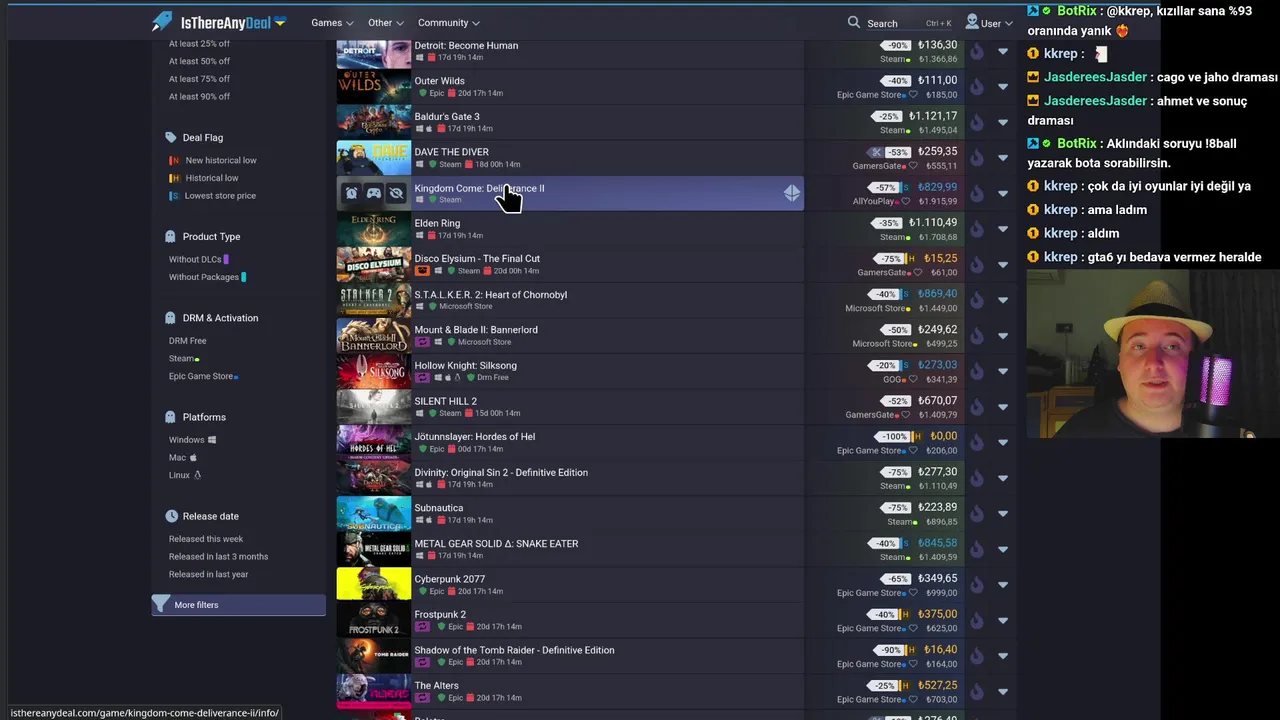The height and width of the screenshot is (720, 1280).
Task: Click flame icon for Divinity: Original Sin 2
Action: click(976, 478)
